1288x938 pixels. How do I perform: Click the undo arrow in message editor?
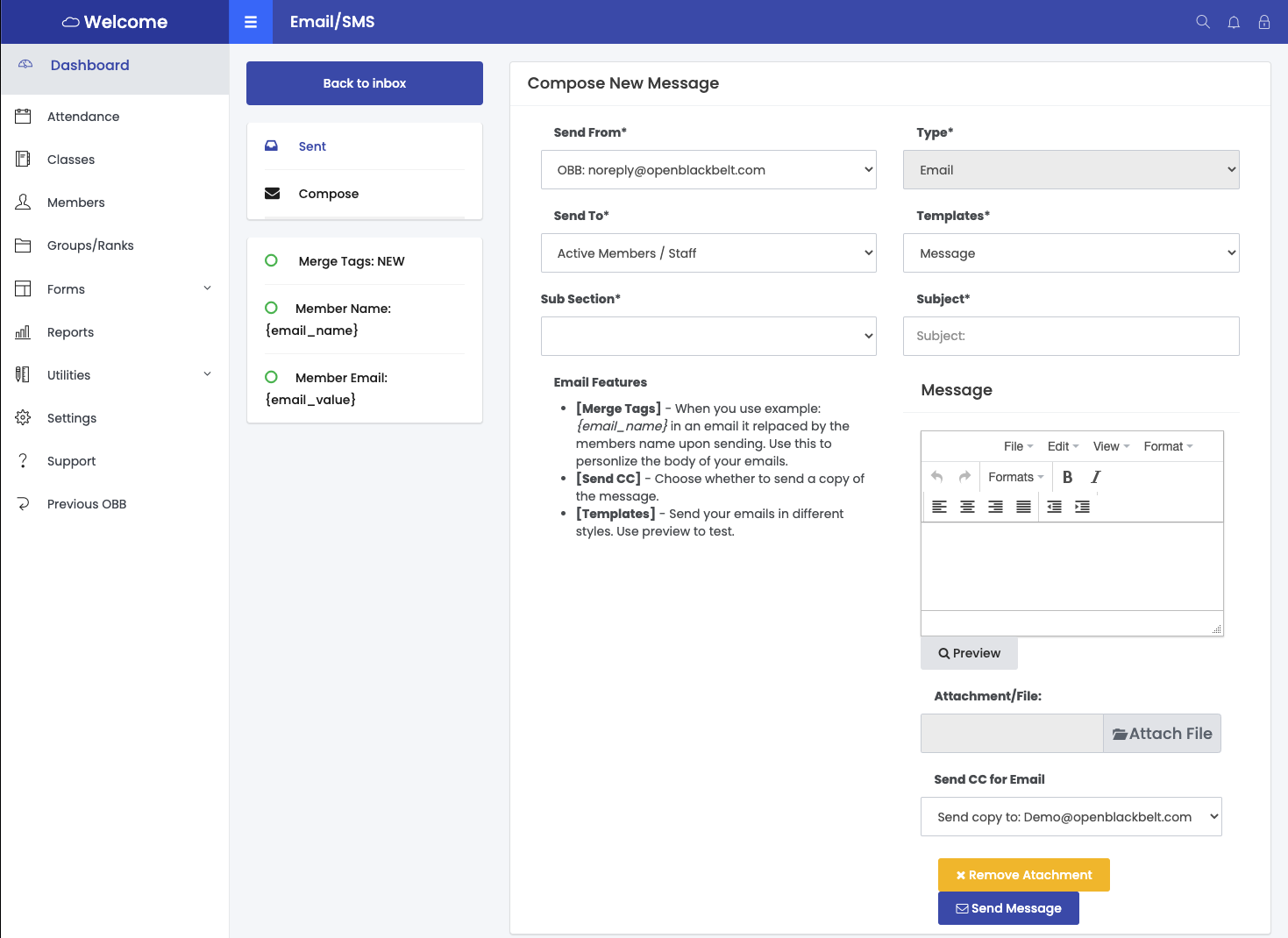pyautogui.click(x=936, y=477)
